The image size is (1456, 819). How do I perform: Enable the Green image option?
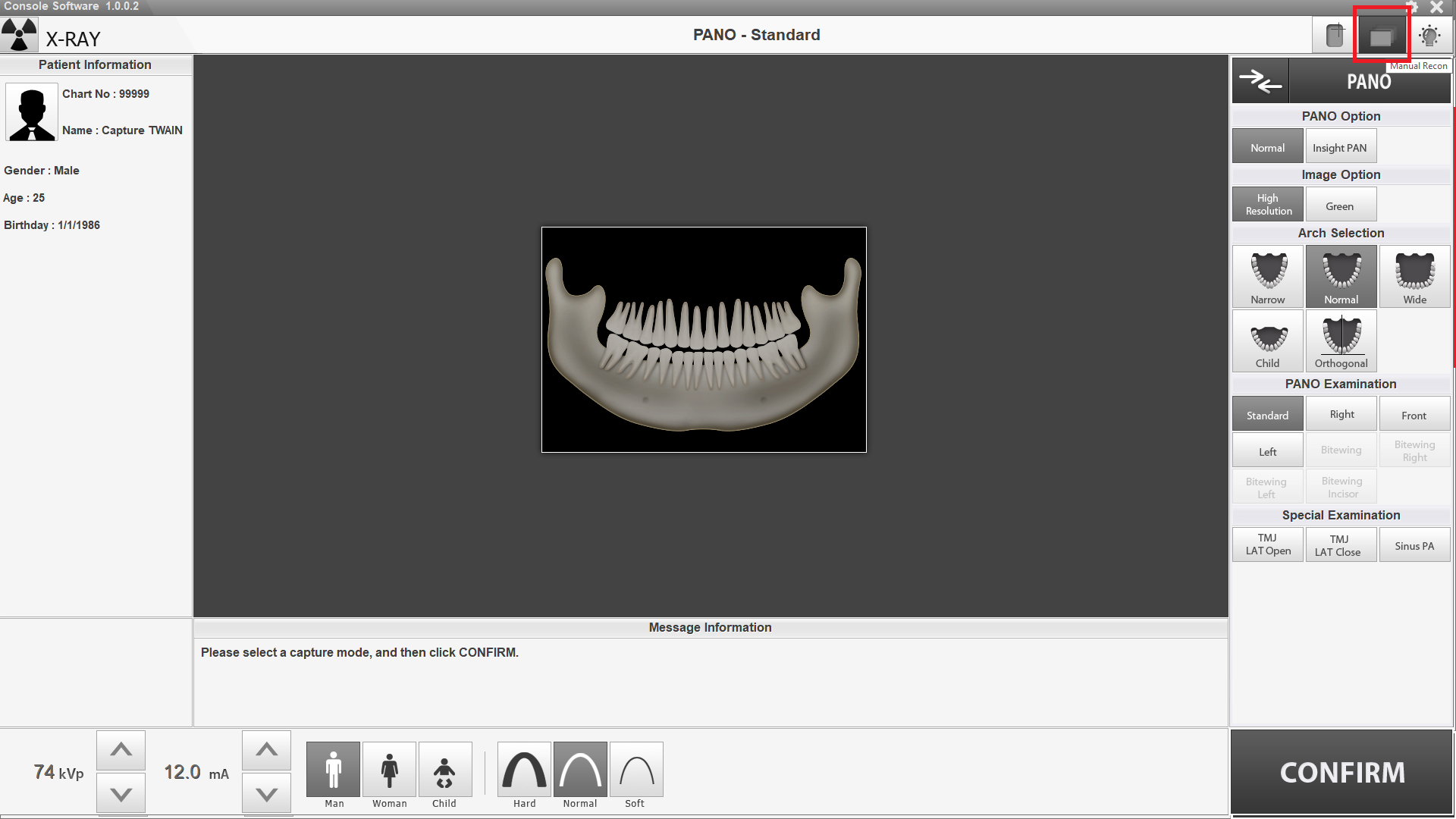point(1341,204)
